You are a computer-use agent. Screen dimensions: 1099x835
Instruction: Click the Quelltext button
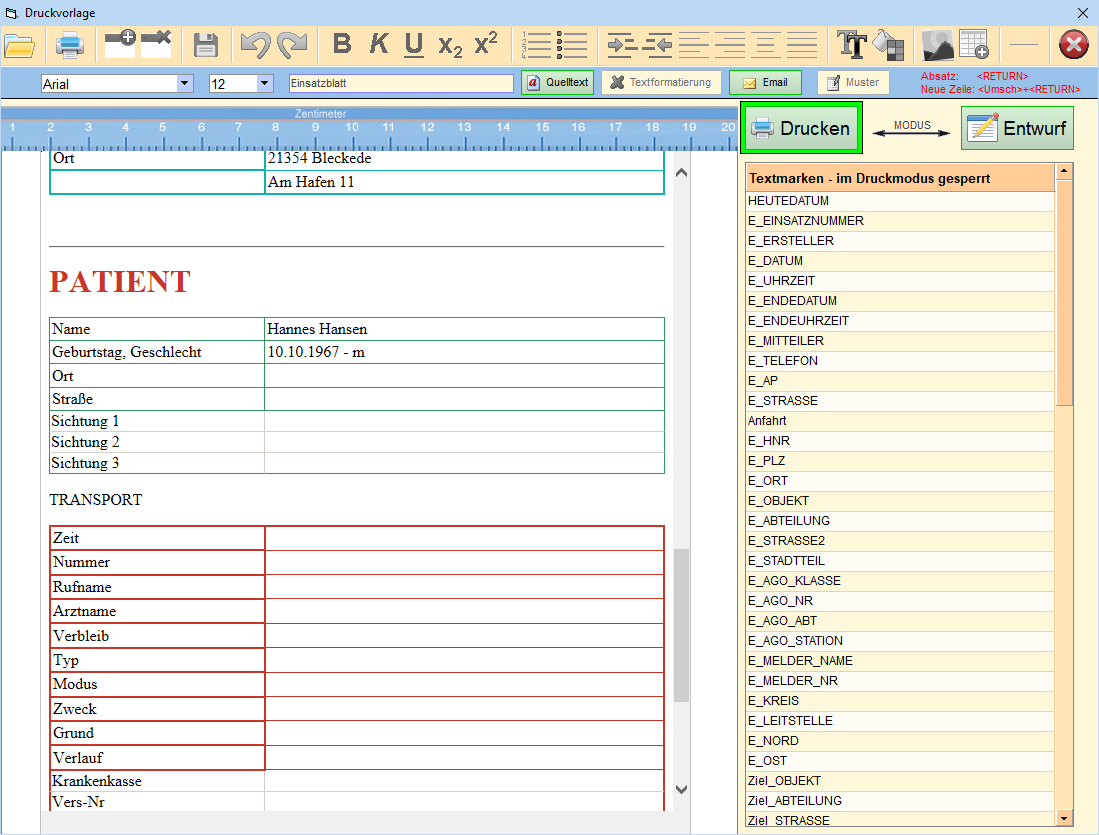coord(557,83)
